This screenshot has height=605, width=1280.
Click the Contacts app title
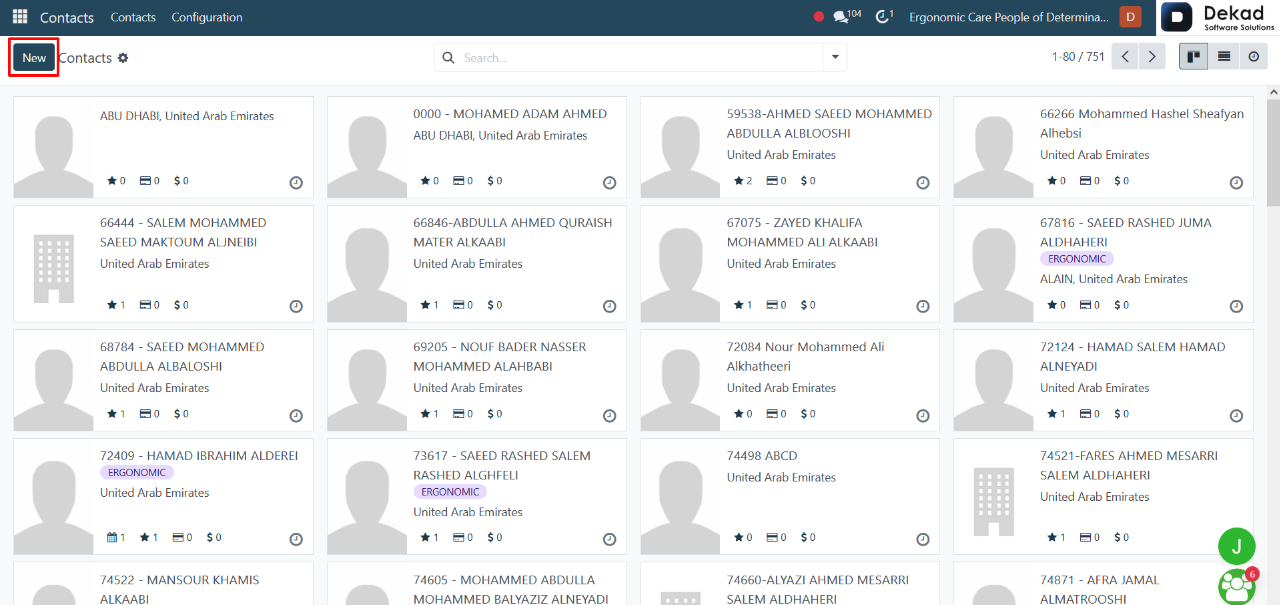[67, 17]
